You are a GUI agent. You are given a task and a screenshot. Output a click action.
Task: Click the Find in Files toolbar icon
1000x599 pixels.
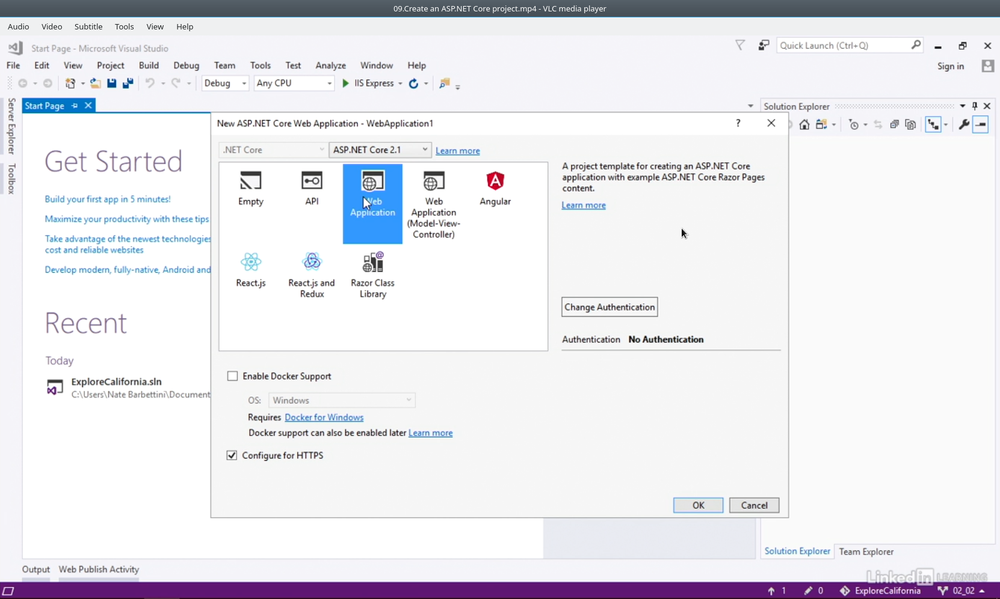click(445, 84)
